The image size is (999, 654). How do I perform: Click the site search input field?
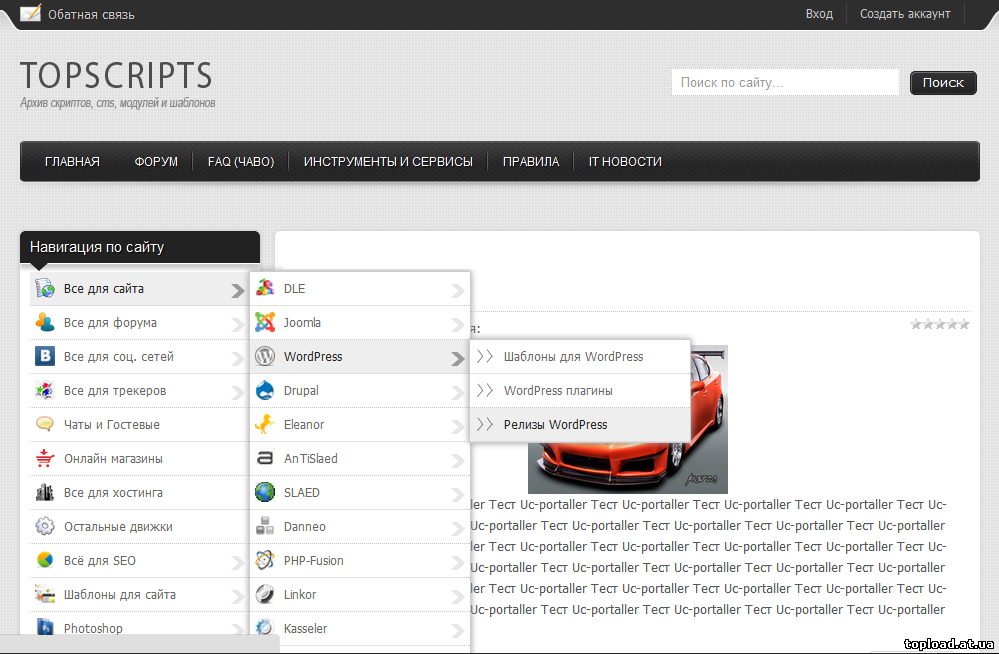point(785,82)
